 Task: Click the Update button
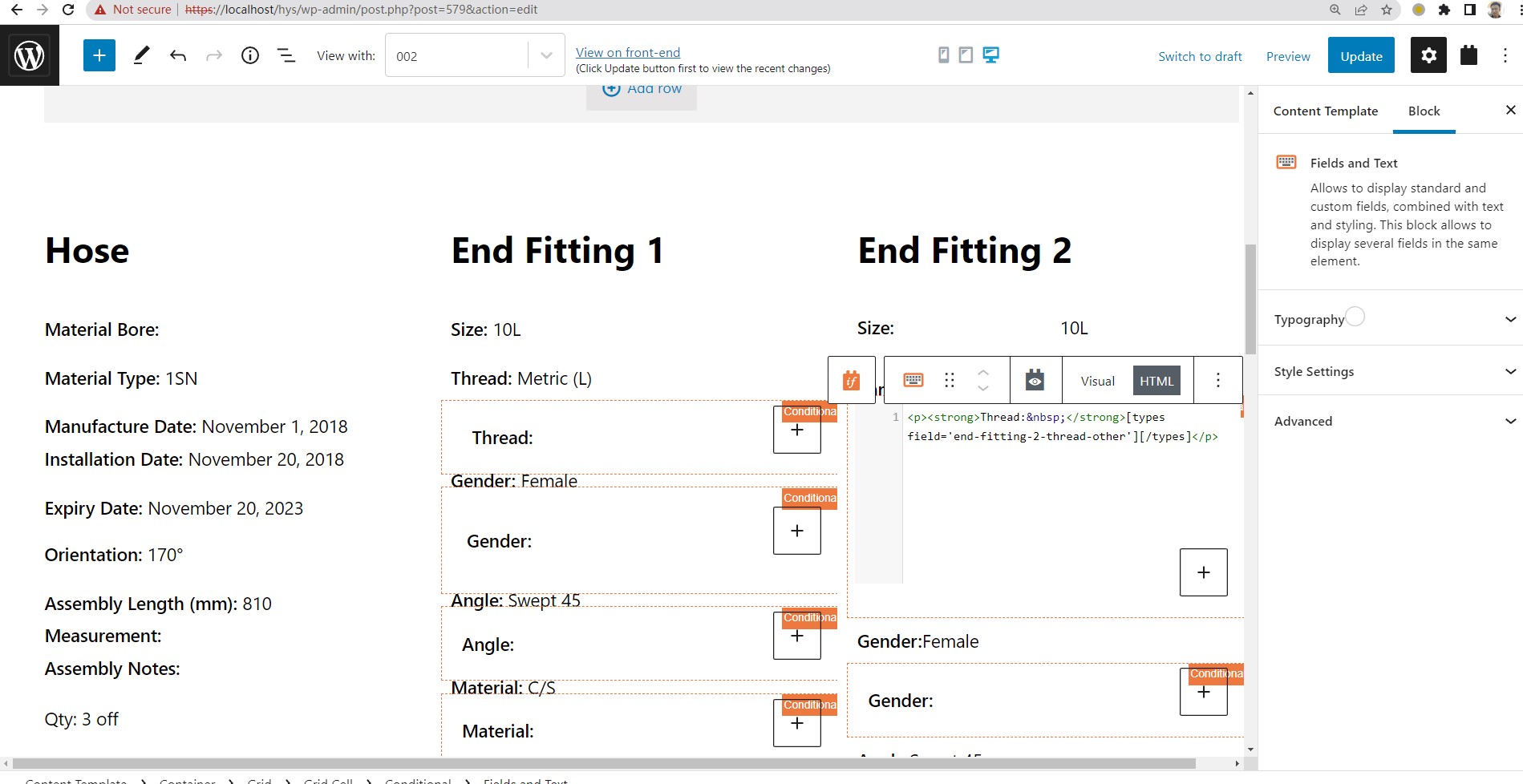[1361, 55]
